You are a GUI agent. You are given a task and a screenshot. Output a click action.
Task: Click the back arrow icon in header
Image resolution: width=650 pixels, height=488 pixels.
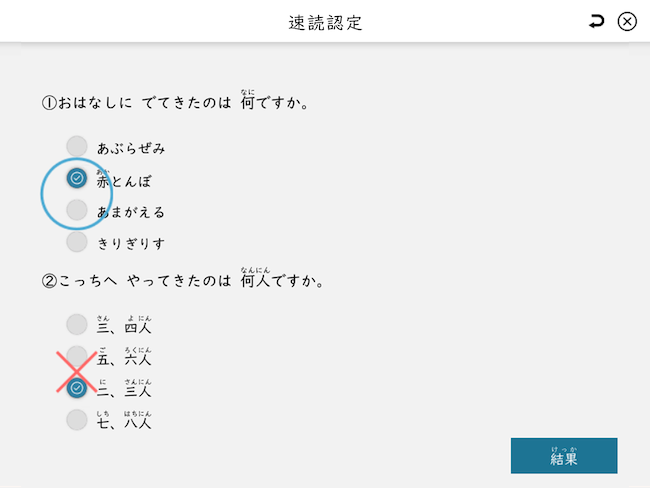click(x=597, y=21)
